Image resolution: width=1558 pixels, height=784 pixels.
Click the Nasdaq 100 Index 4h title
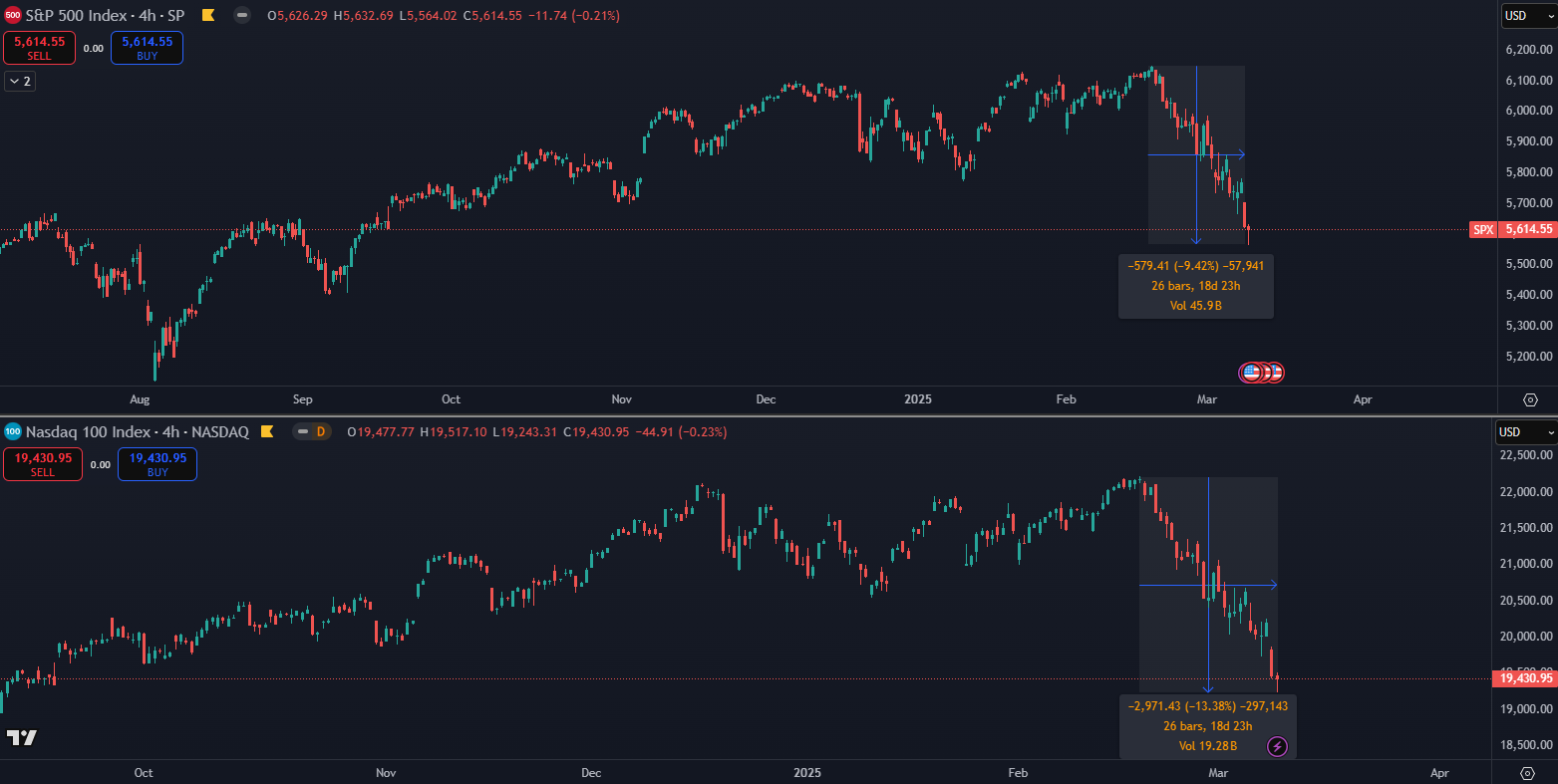[137, 432]
